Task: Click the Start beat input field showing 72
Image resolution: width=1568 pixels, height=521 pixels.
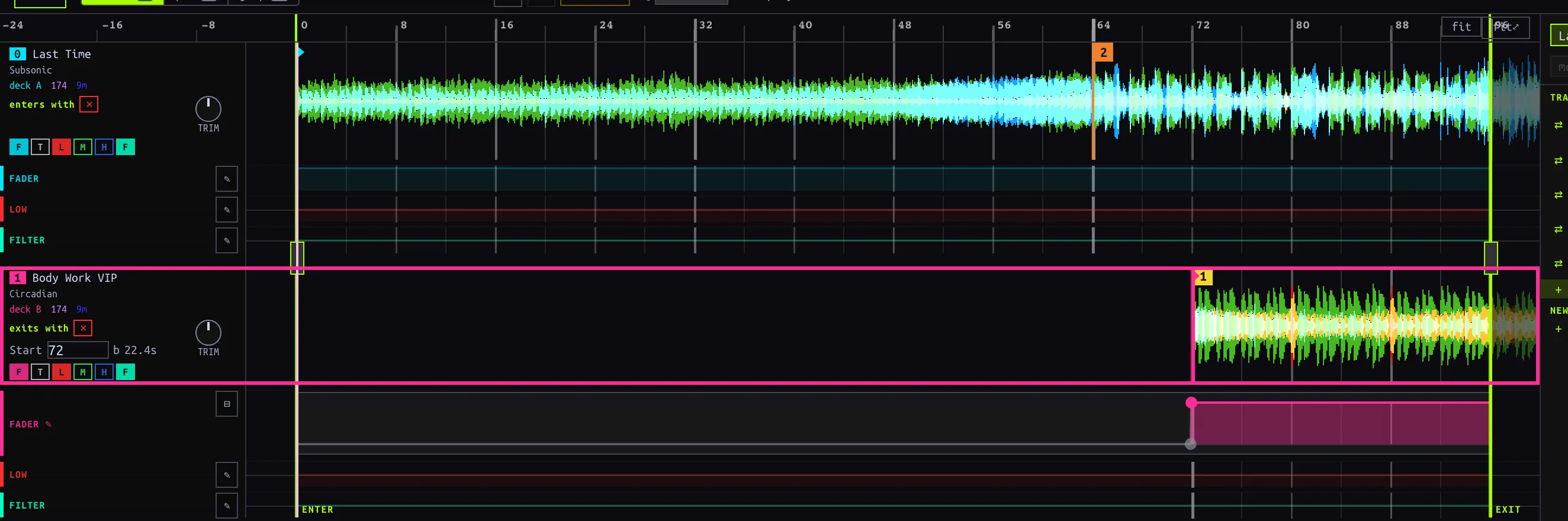Action: pos(78,350)
